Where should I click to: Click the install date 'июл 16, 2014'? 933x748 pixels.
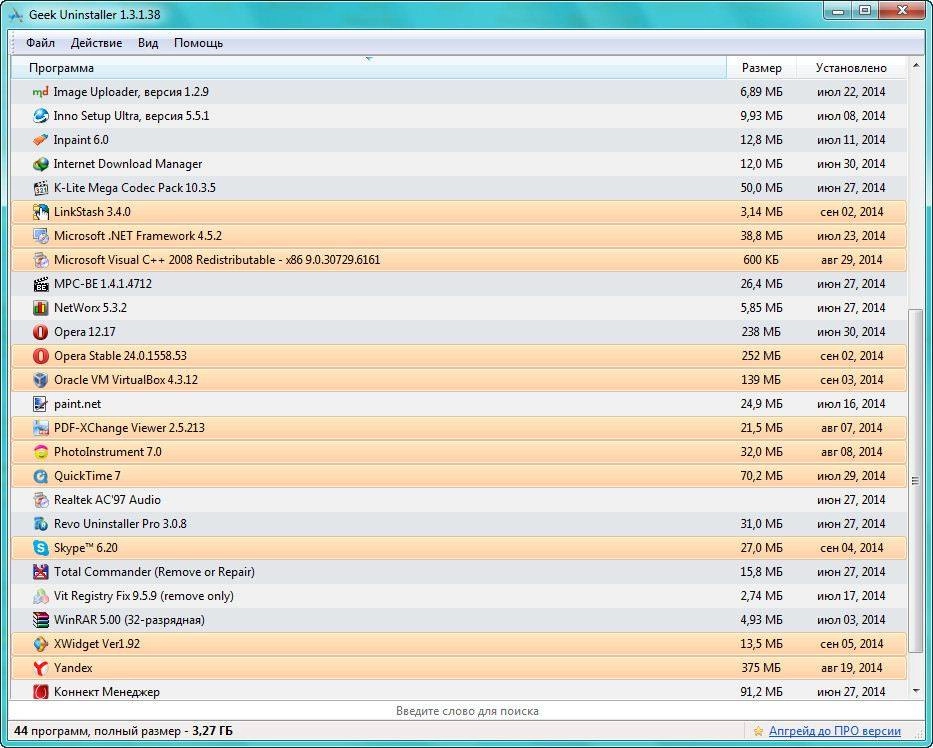point(851,404)
